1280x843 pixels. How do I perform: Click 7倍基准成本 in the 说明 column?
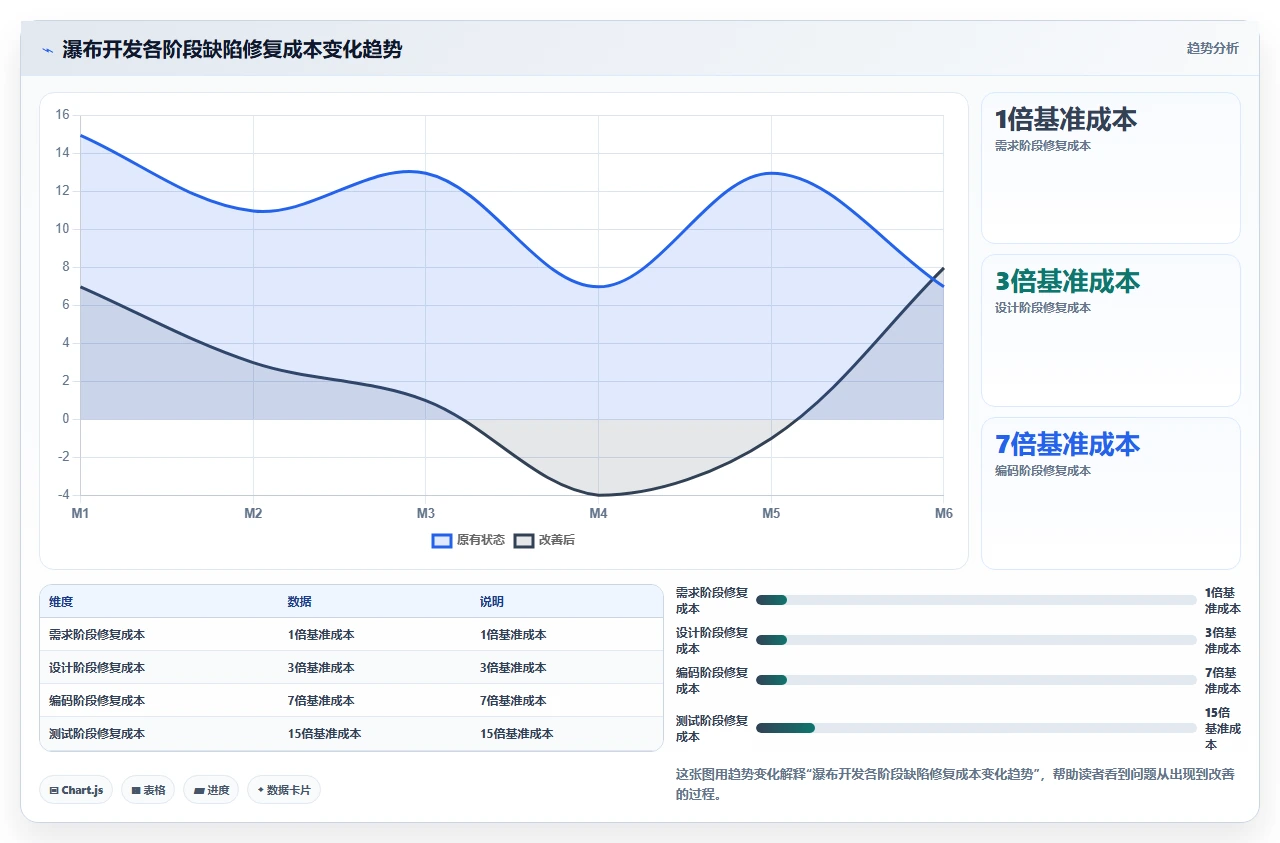click(513, 701)
